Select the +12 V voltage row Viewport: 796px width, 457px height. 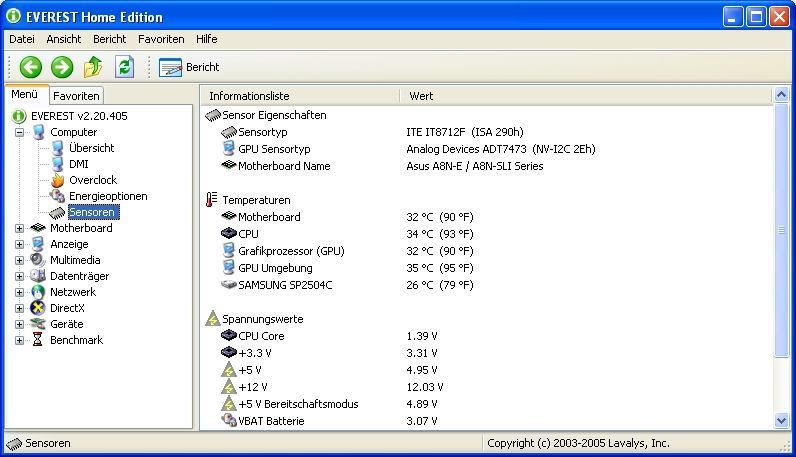(x=487, y=387)
